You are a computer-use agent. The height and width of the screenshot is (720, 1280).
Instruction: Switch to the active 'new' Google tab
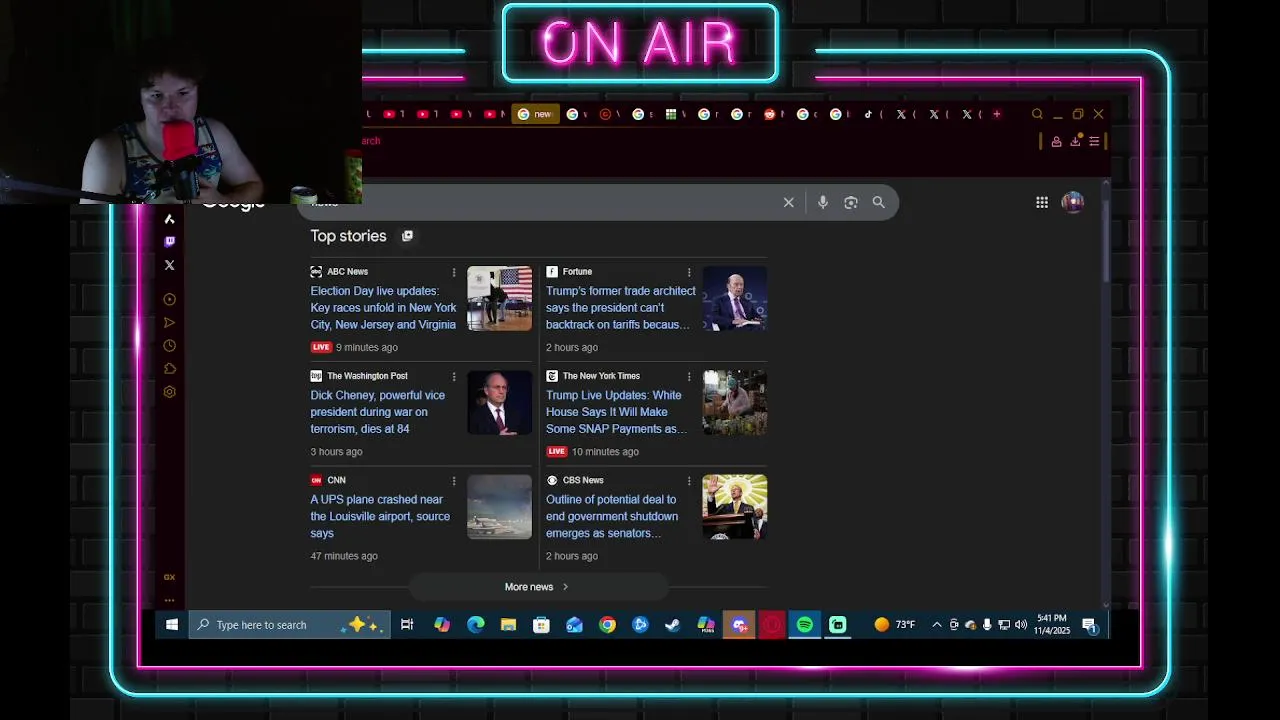pyautogui.click(x=535, y=114)
